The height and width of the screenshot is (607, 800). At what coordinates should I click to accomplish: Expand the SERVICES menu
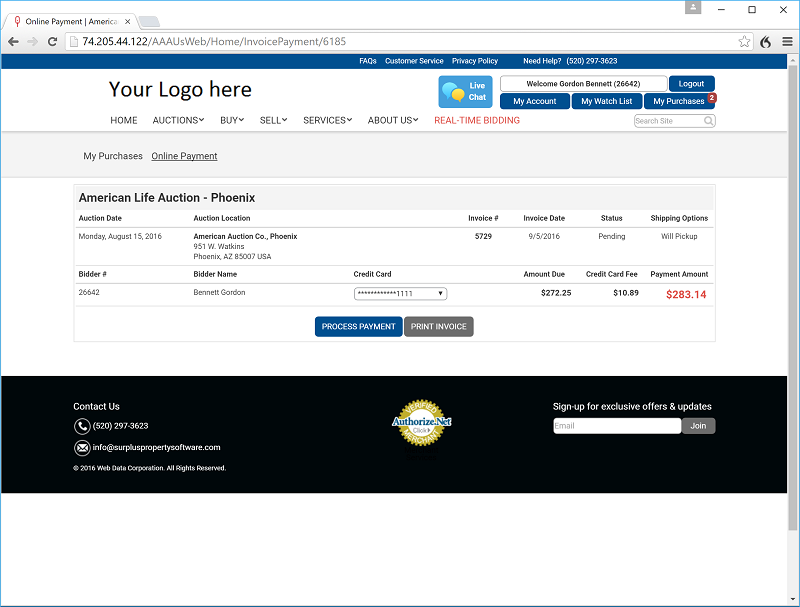point(328,120)
